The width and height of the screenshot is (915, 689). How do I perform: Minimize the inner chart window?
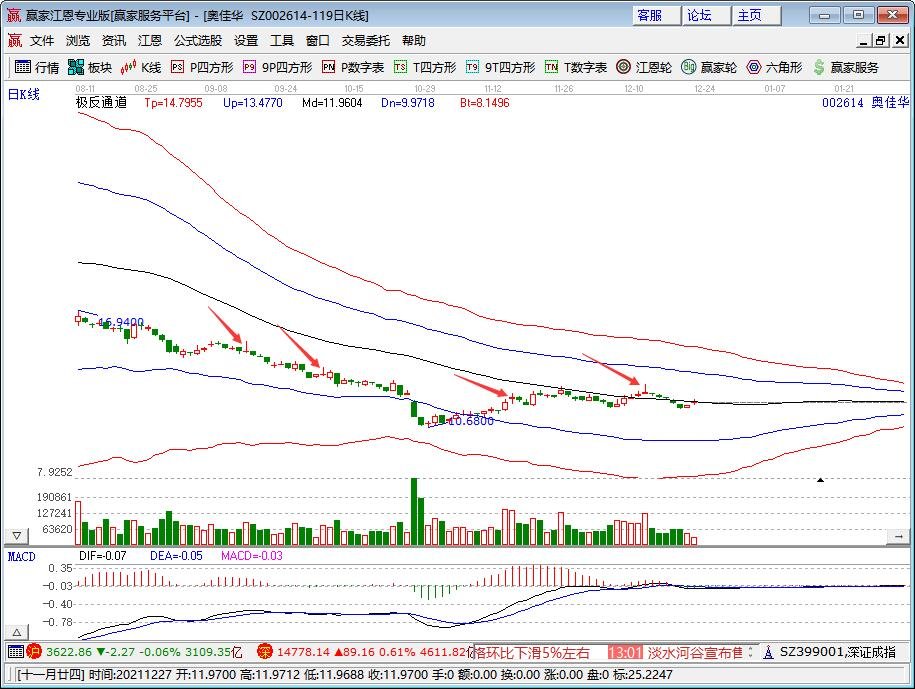coord(864,40)
